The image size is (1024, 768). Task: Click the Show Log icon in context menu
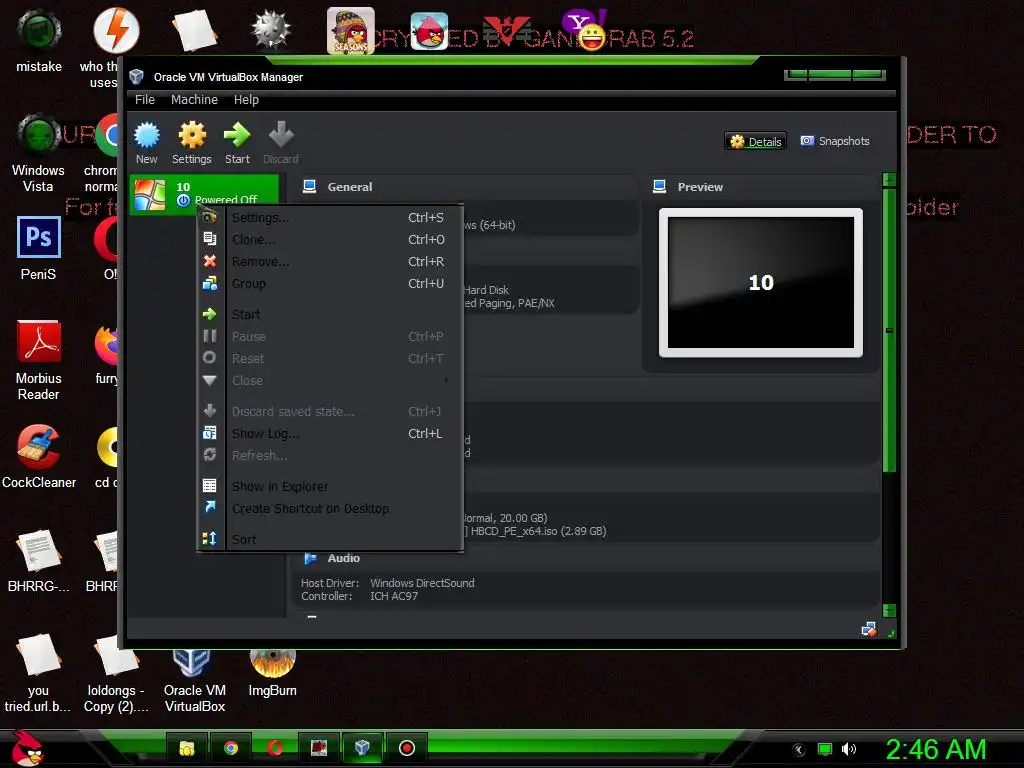pyautogui.click(x=210, y=433)
